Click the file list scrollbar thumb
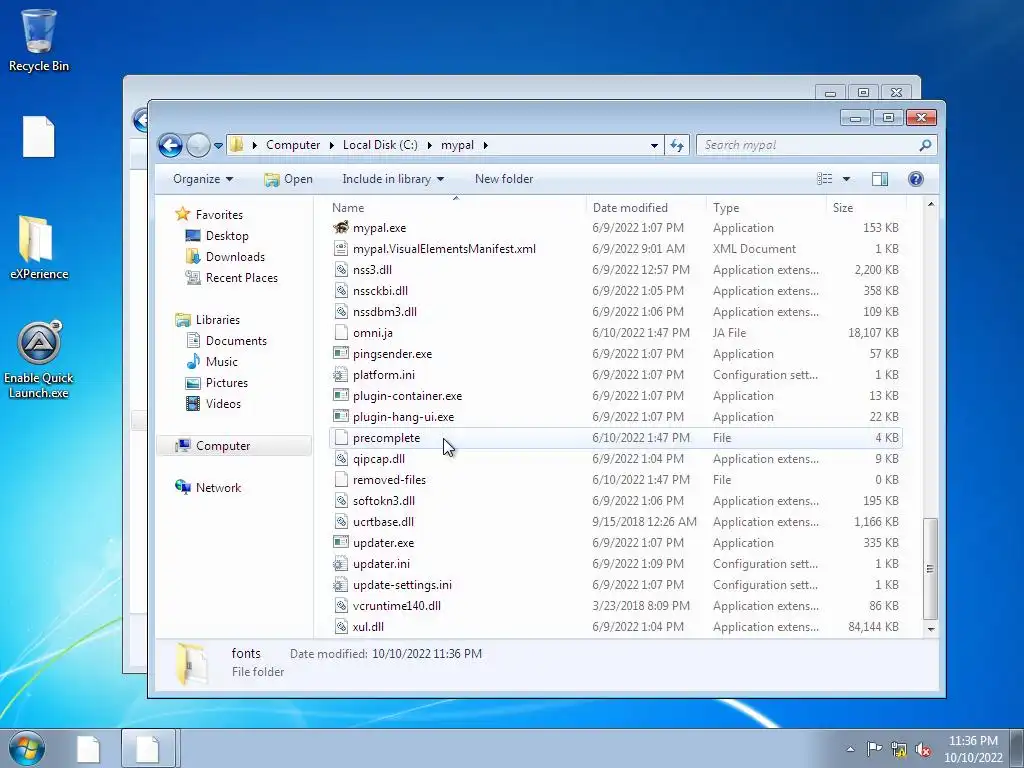 (930, 568)
